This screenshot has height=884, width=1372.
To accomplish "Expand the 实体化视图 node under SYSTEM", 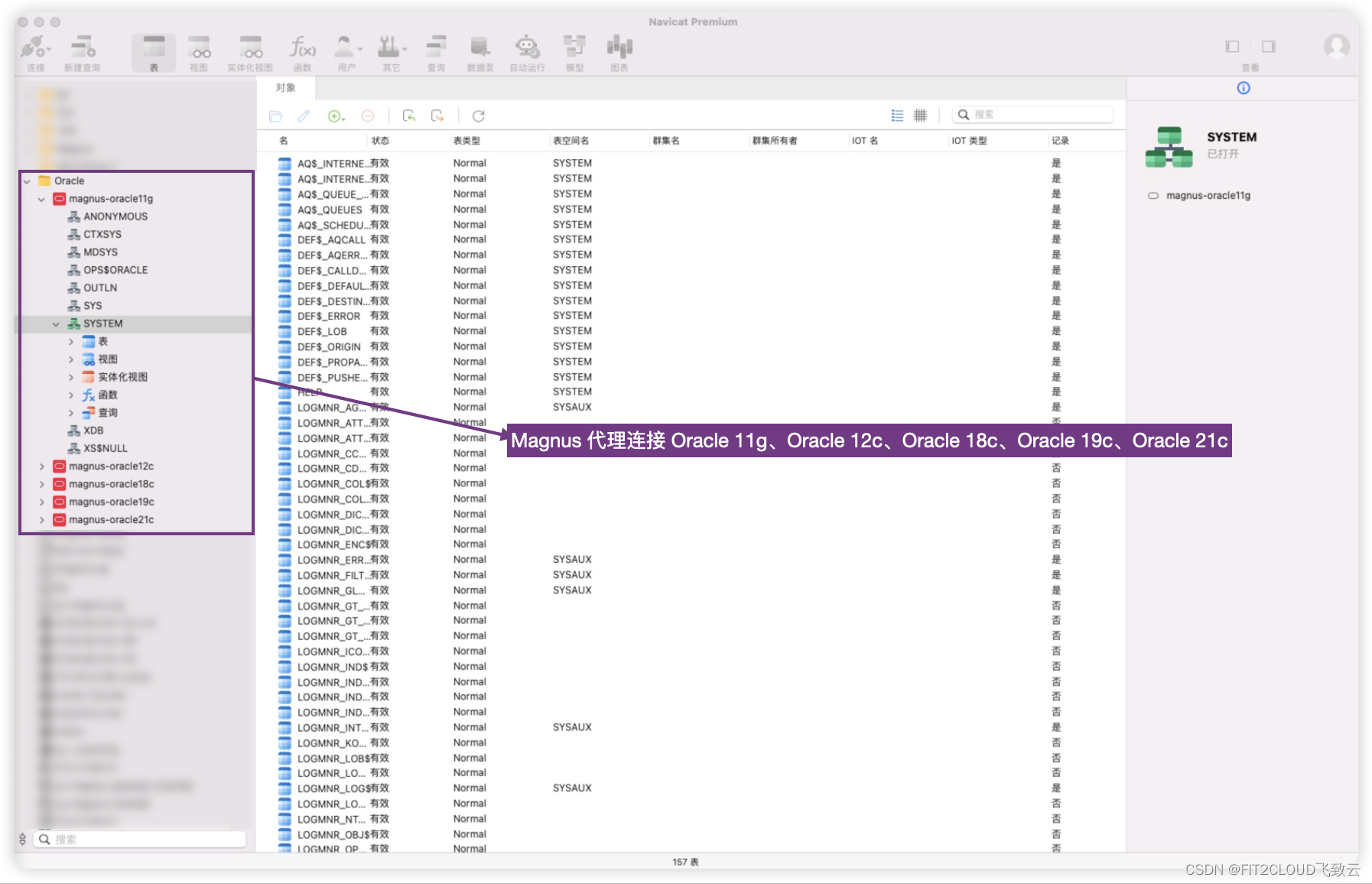I will (x=71, y=377).
